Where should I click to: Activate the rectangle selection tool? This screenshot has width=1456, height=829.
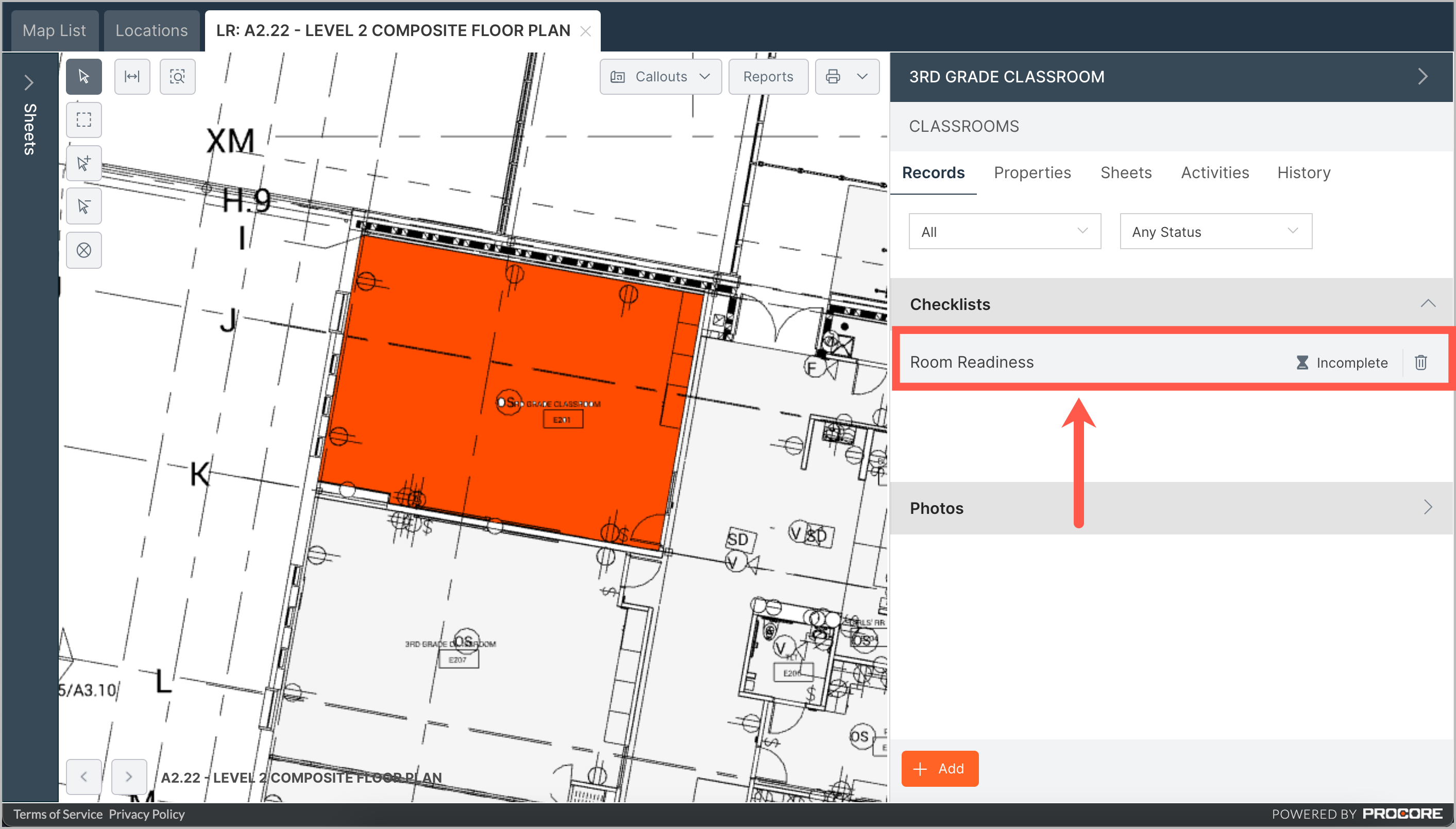tap(84, 119)
